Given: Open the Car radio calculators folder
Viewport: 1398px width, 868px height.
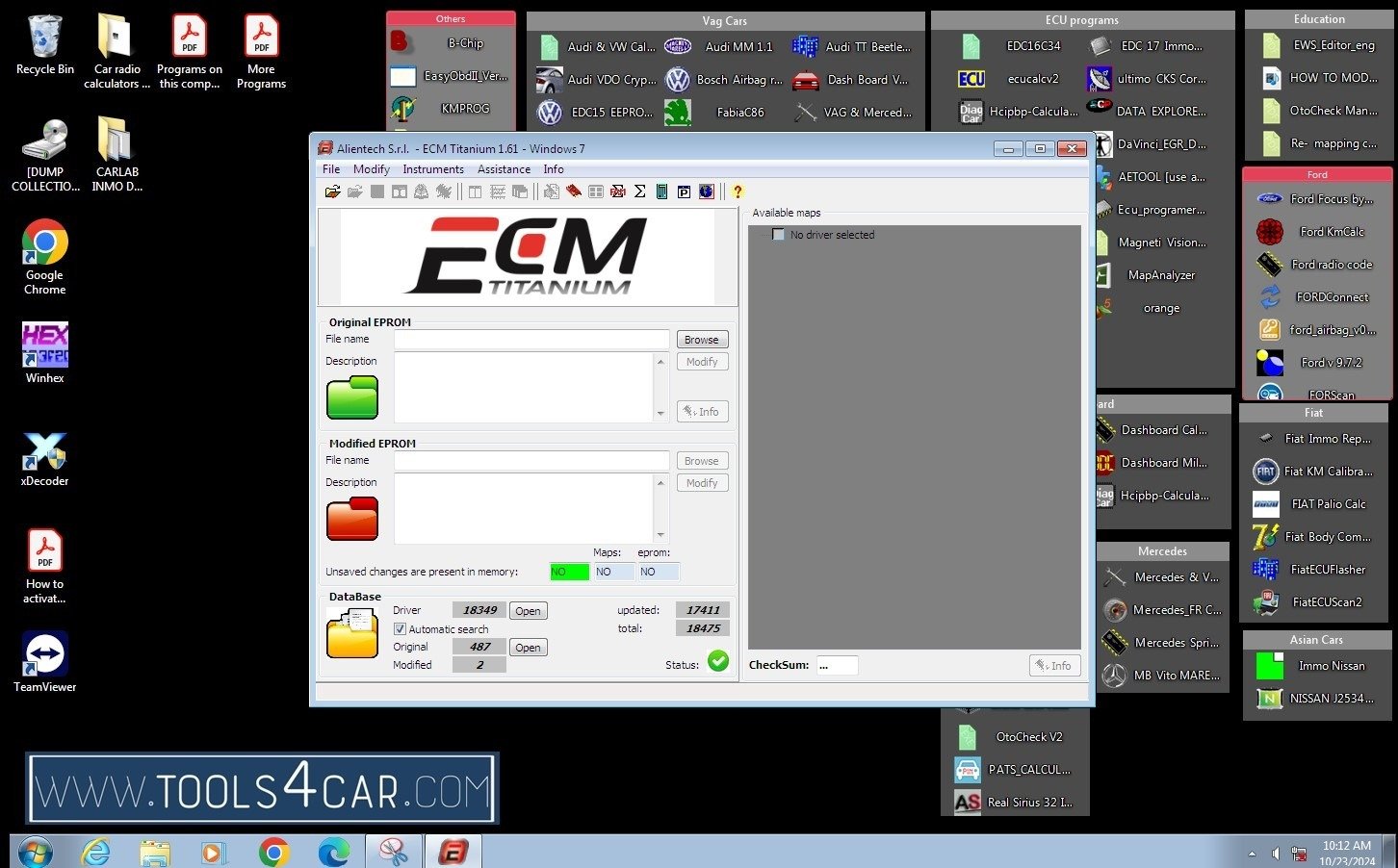Looking at the screenshot, I should (x=116, y=52).
